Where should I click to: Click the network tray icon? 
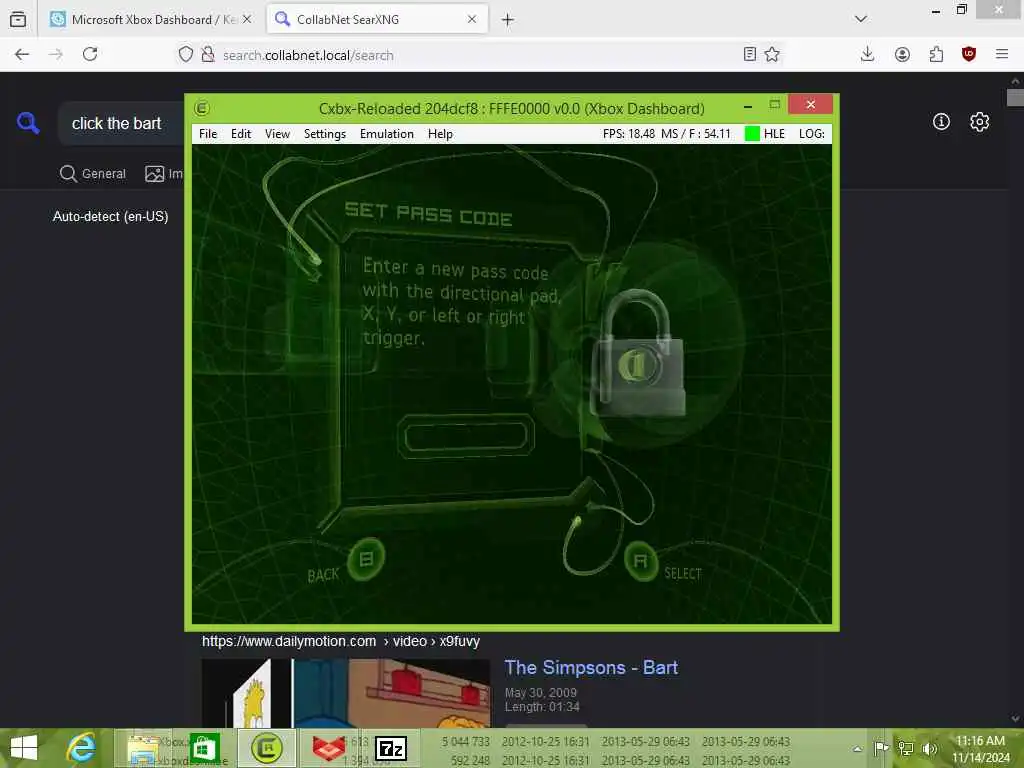pyautogui.click(x=905, y=748)
